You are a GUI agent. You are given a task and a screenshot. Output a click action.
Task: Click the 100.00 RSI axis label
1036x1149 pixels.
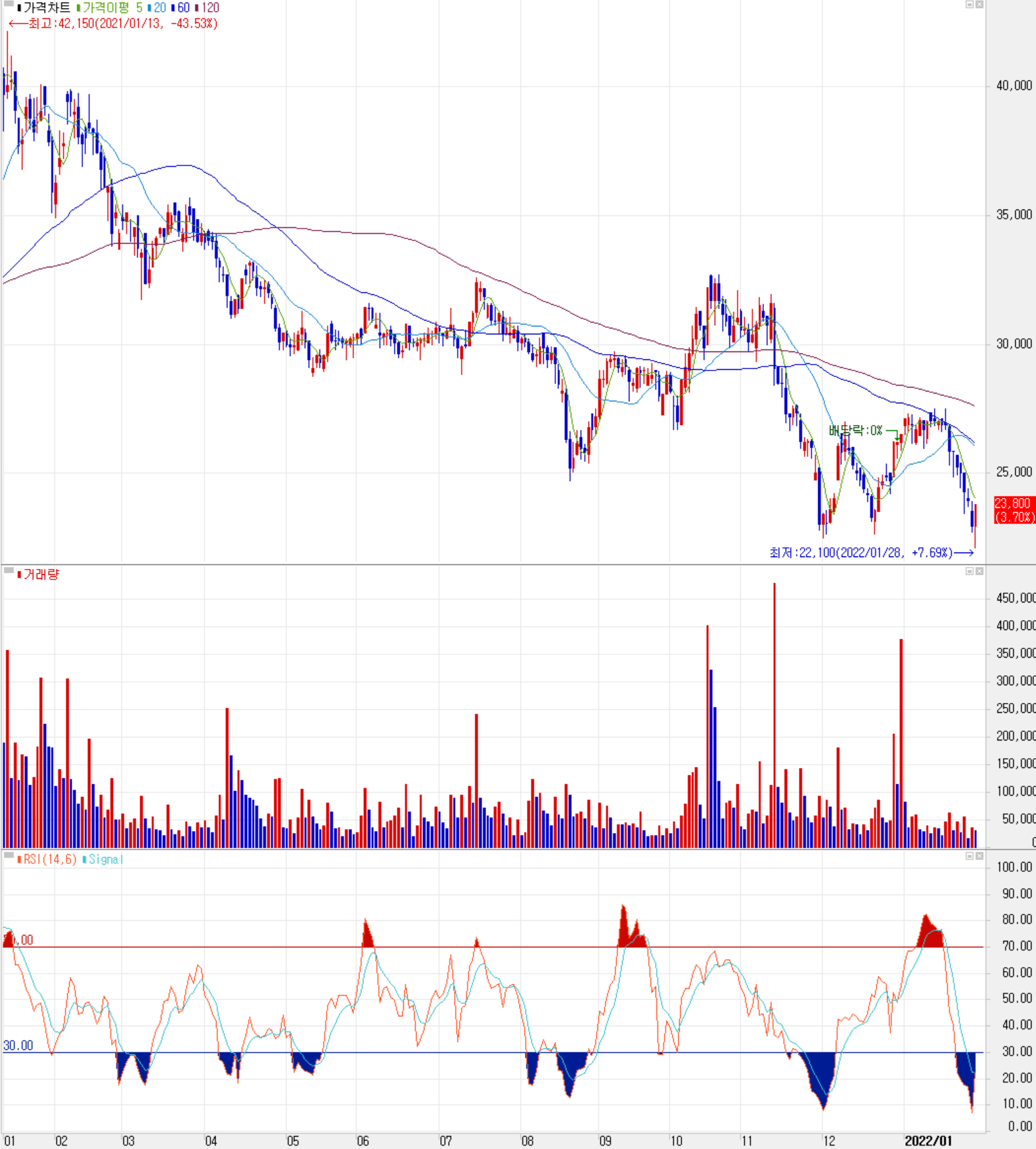coord(1015,867)
